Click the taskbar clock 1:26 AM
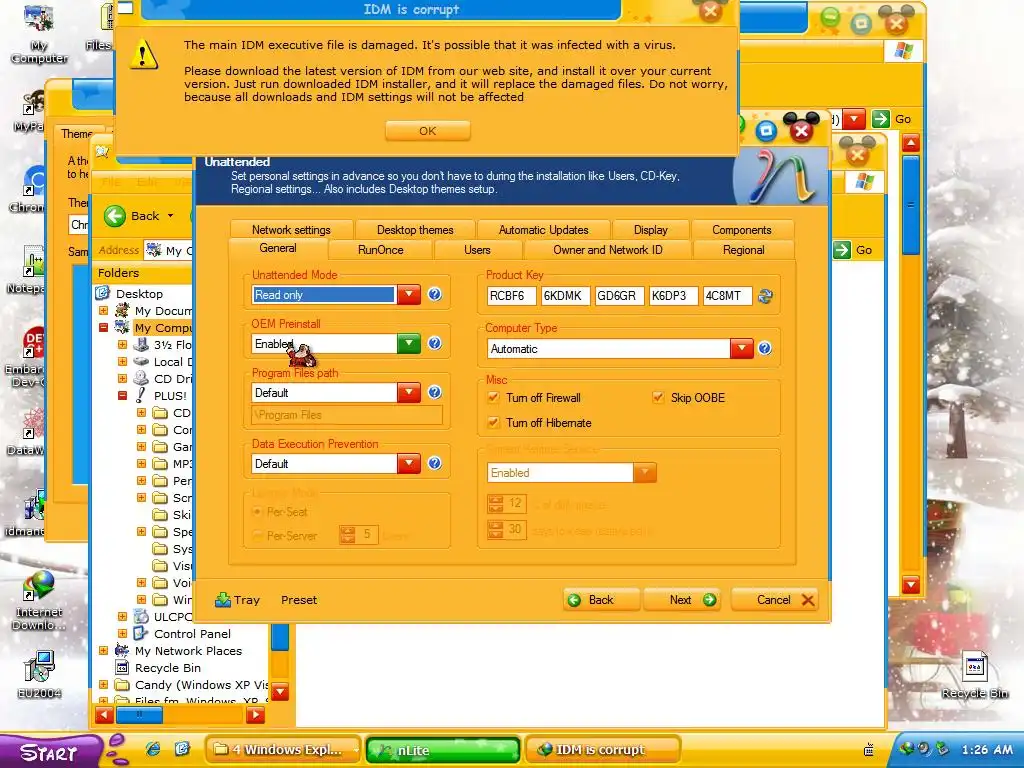This screenshot has height=768, width=1024. tap(987, 750)
